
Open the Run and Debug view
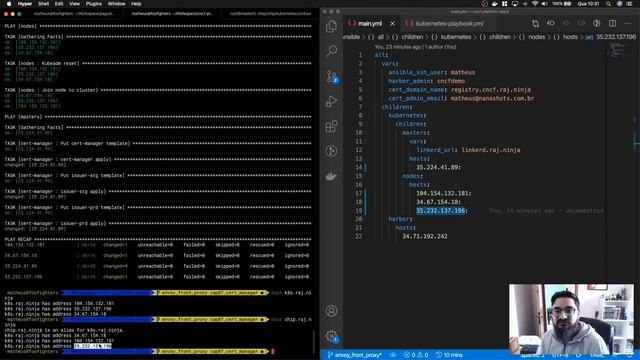tap(331, 101)
